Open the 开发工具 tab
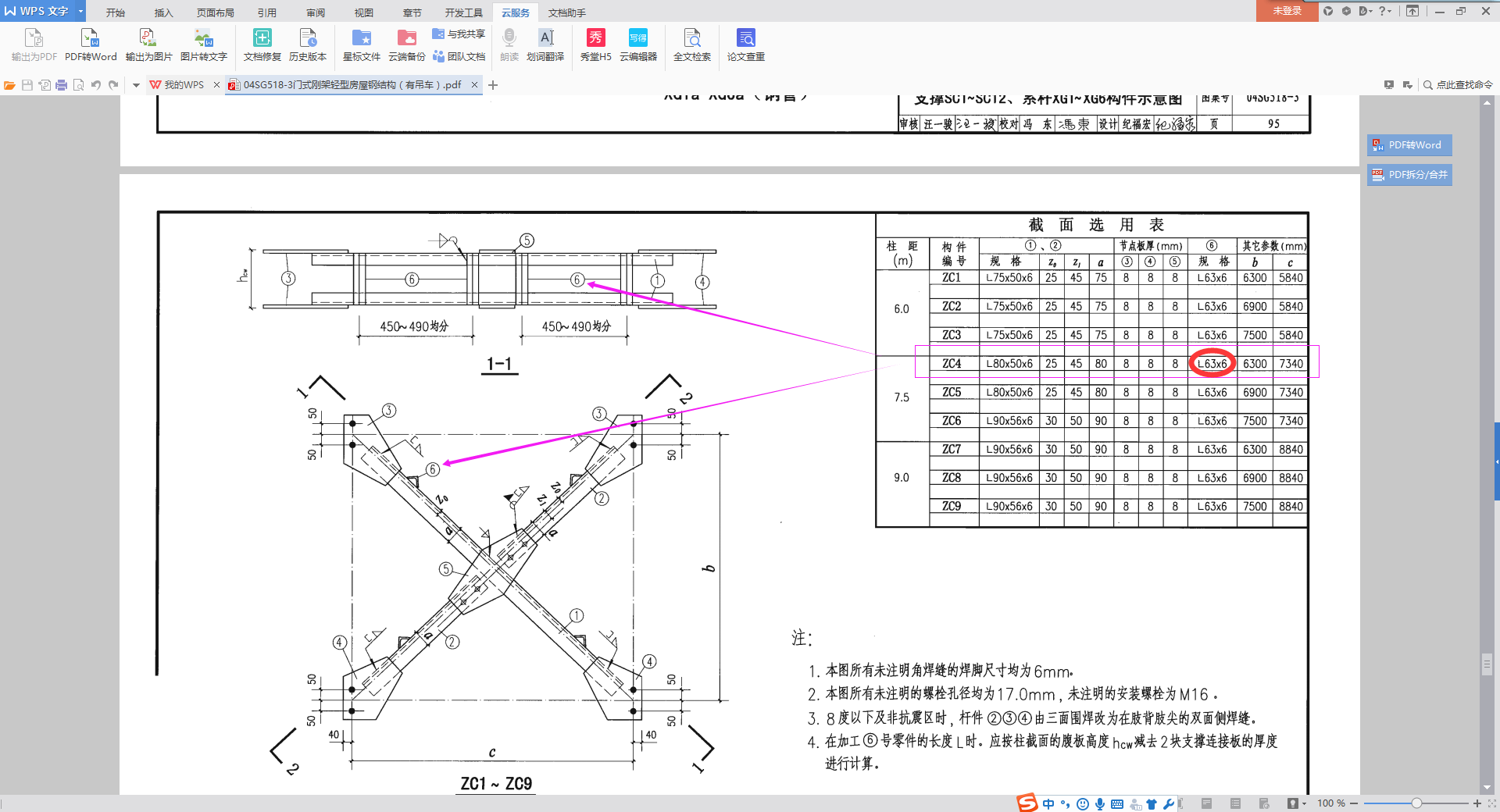 pyautogui.click(x=464, y=12)
